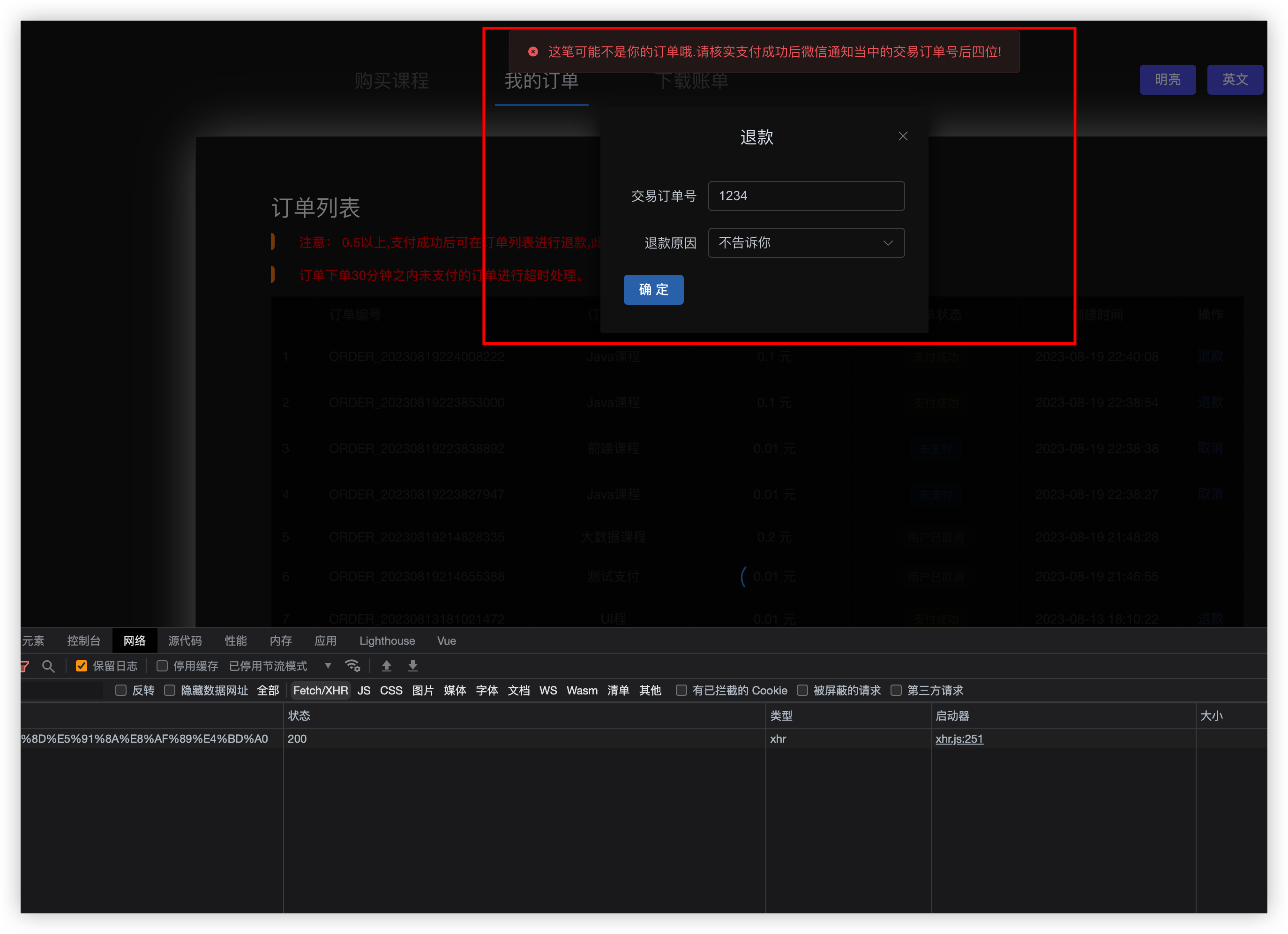The height and width of the screenshot is (934, 1288).
Task: Export HAR file using the download arrow icon
Action: click(x=413, y=666)
